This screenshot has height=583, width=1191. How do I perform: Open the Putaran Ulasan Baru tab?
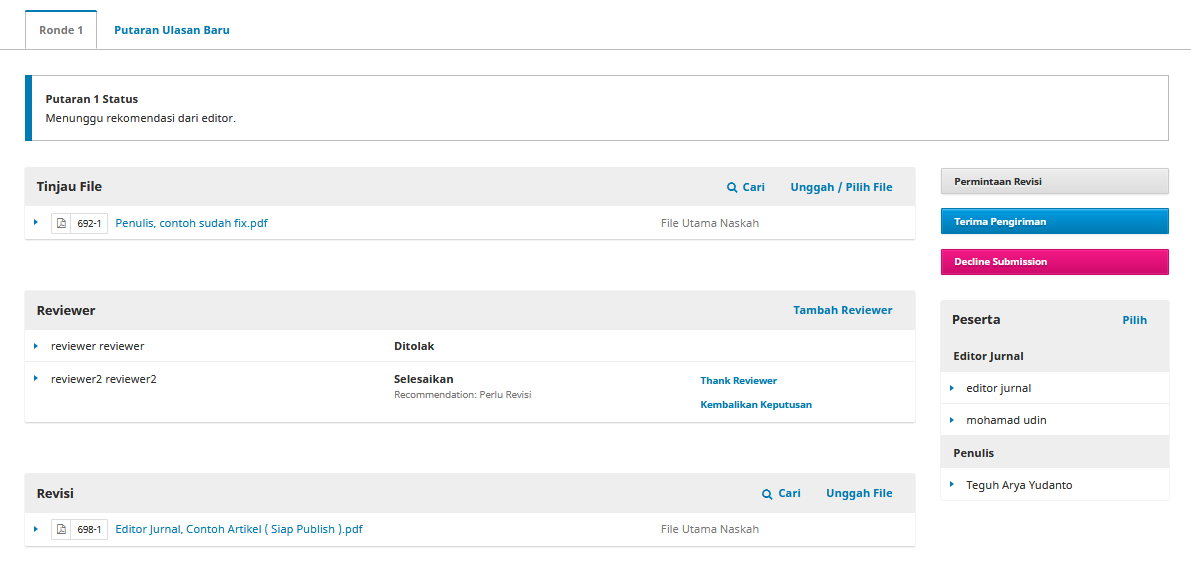172,30
